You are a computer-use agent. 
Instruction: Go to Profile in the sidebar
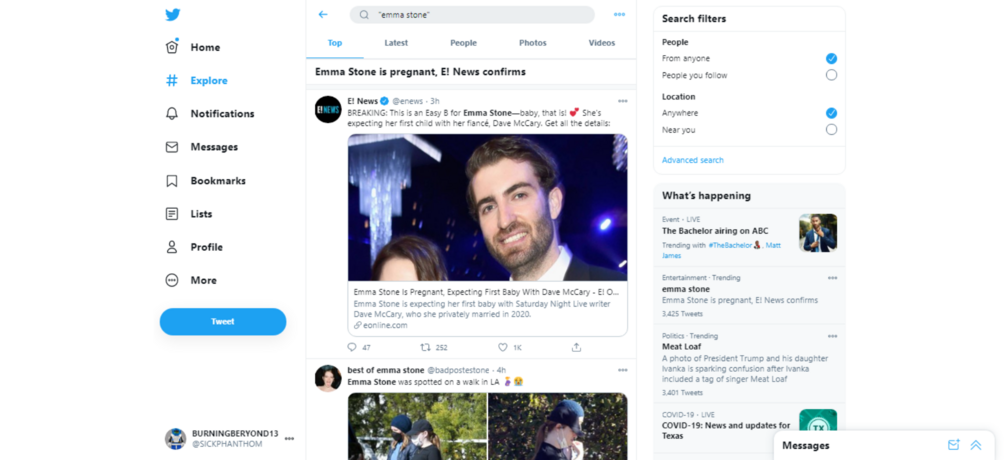pos(194,247)
